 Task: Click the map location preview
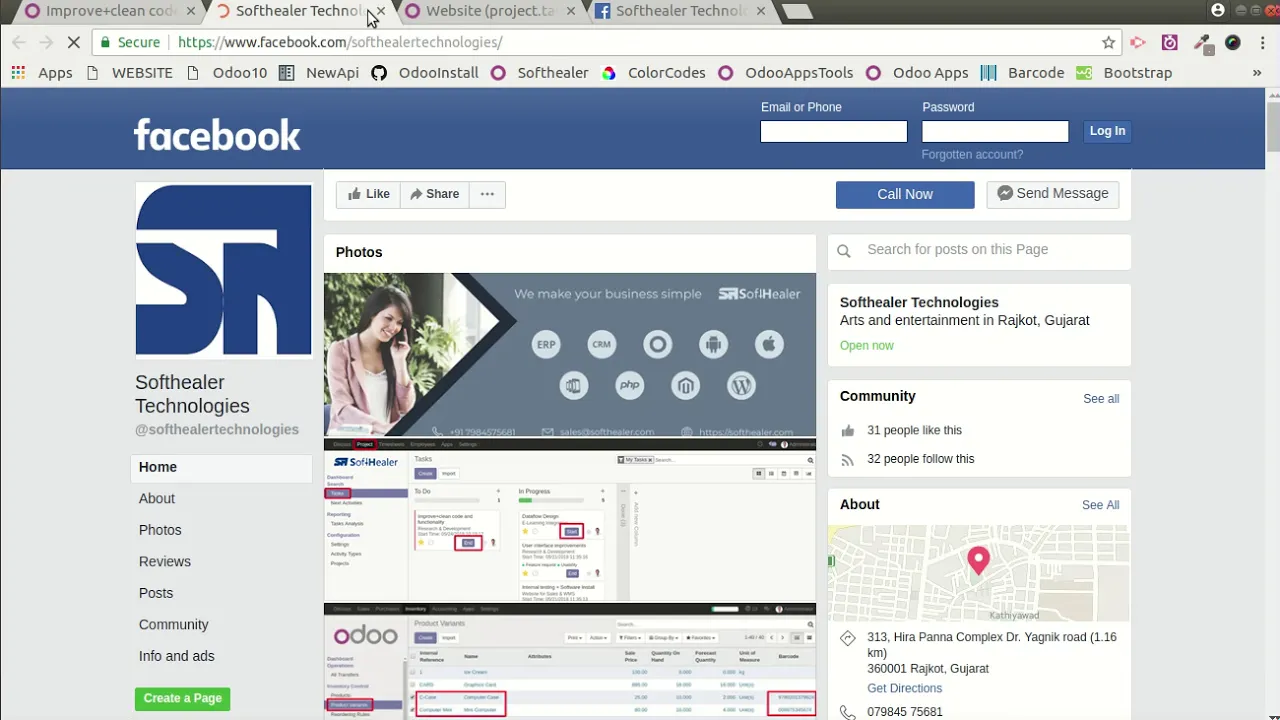979,573
